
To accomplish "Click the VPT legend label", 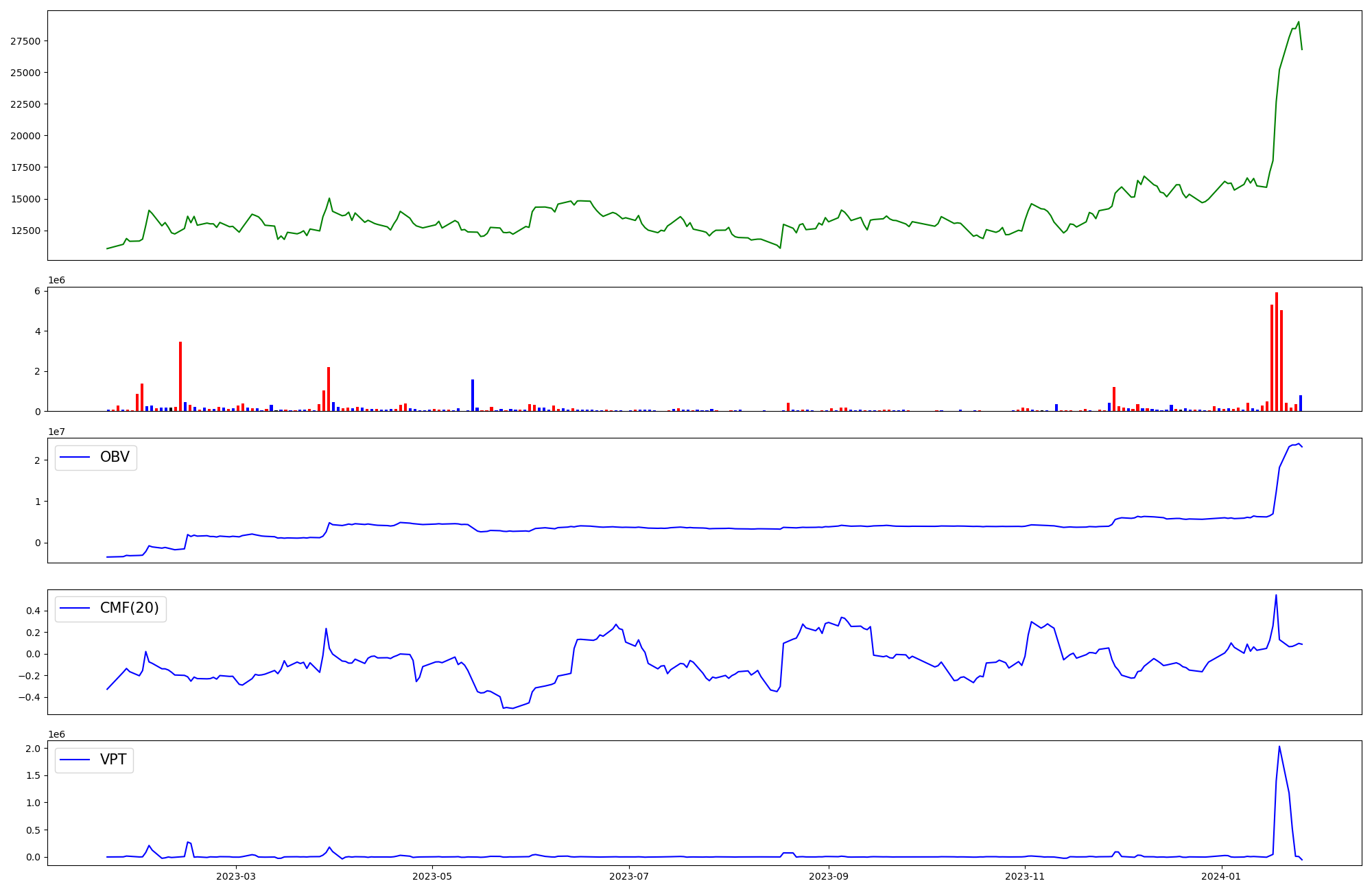I will (x=113, y=760).
